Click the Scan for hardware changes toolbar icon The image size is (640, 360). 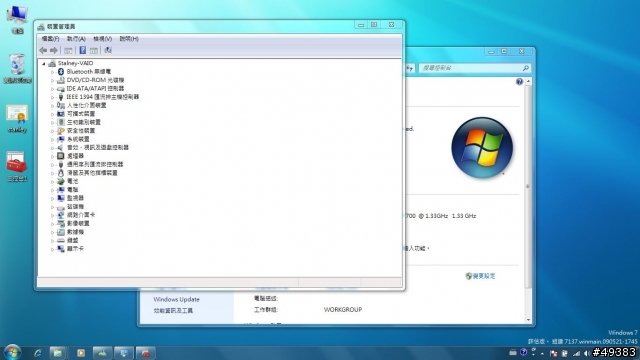point(108,50)
